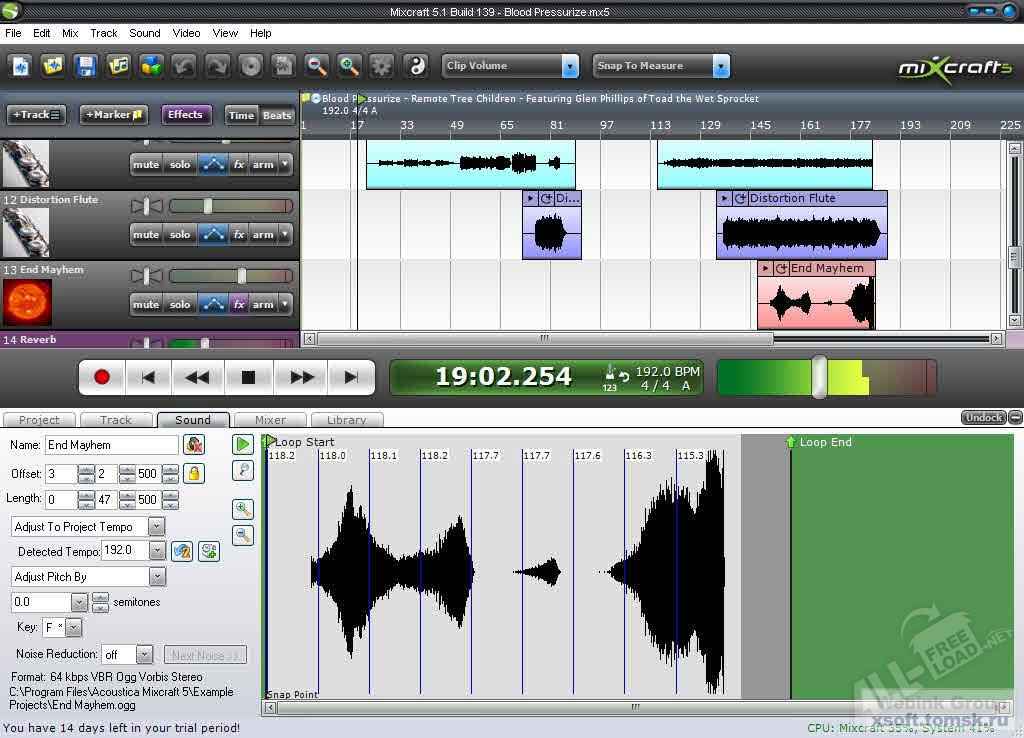Screen dimensions: 1024x738
Task: Click zoom-in magnifier in Sound waveform panel
Action: (x=243, y=509)
